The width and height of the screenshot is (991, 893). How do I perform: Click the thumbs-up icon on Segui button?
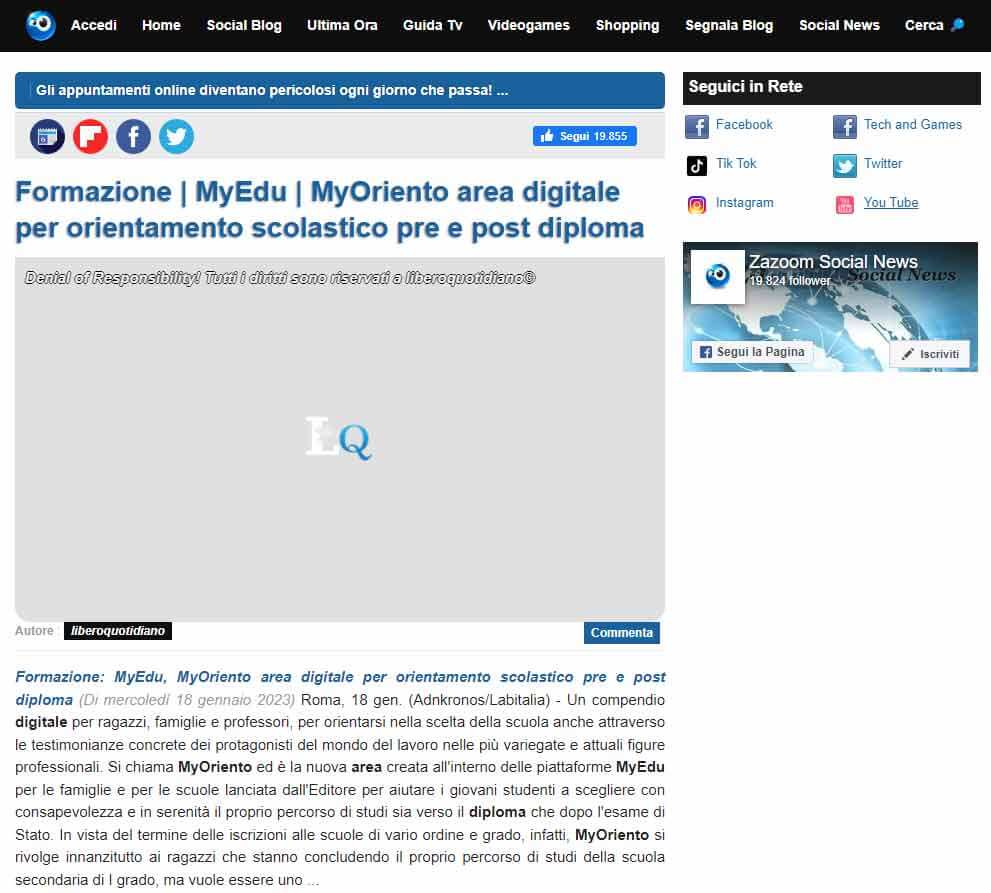click(547, 135)
